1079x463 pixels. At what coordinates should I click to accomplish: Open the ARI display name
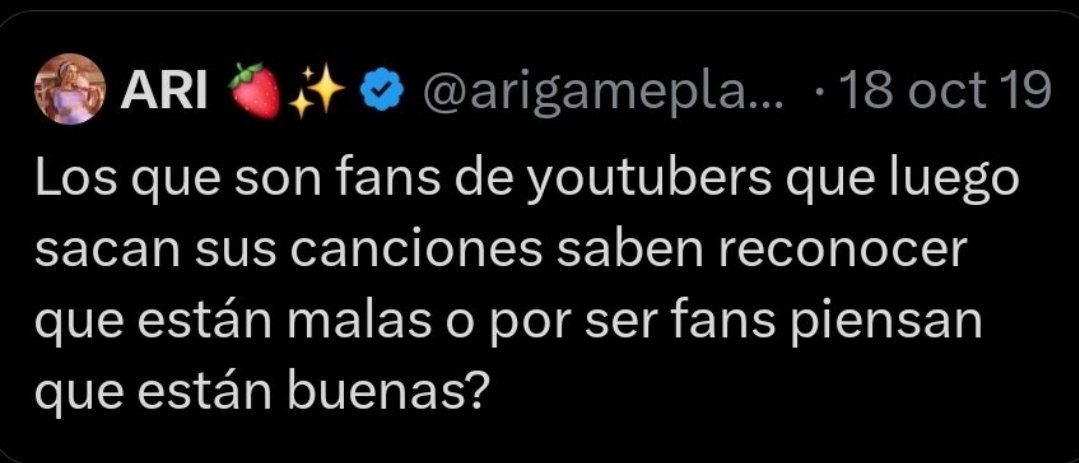click(165, 91)
